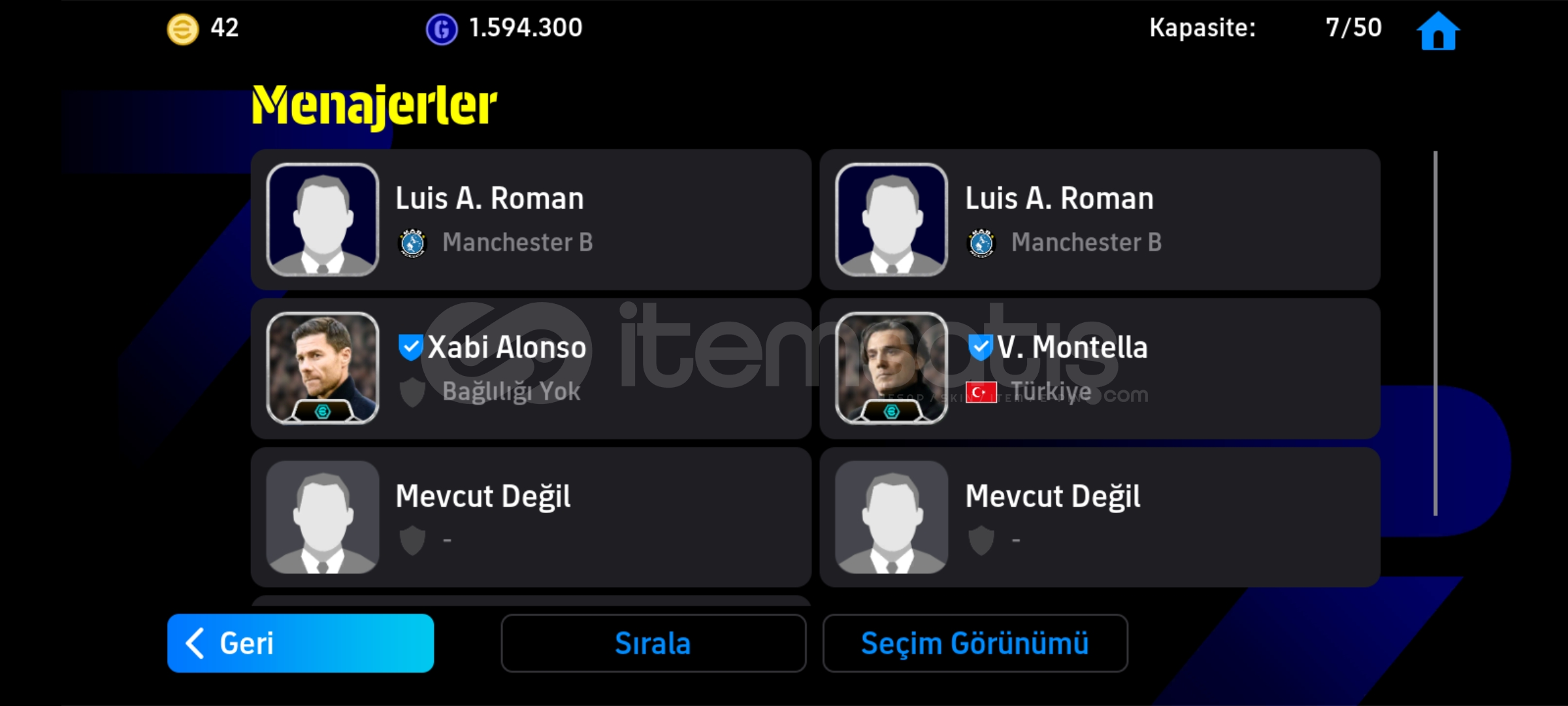
Task: Tap the left Mevcut Değil empty slot
Action: click(x=531, y=517)
